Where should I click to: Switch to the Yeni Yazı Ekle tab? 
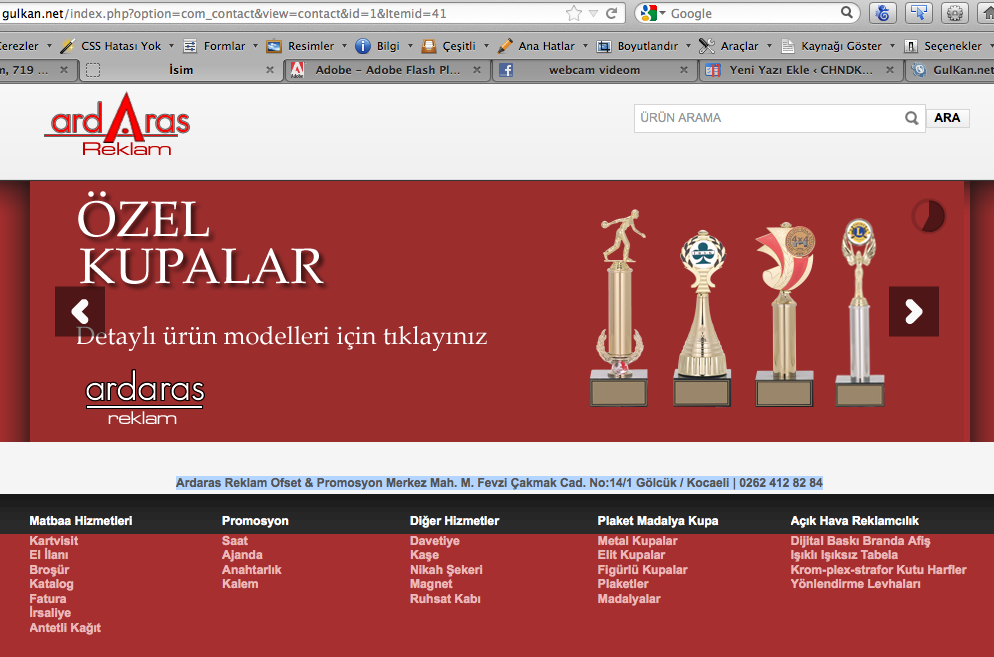pos(801,70)
